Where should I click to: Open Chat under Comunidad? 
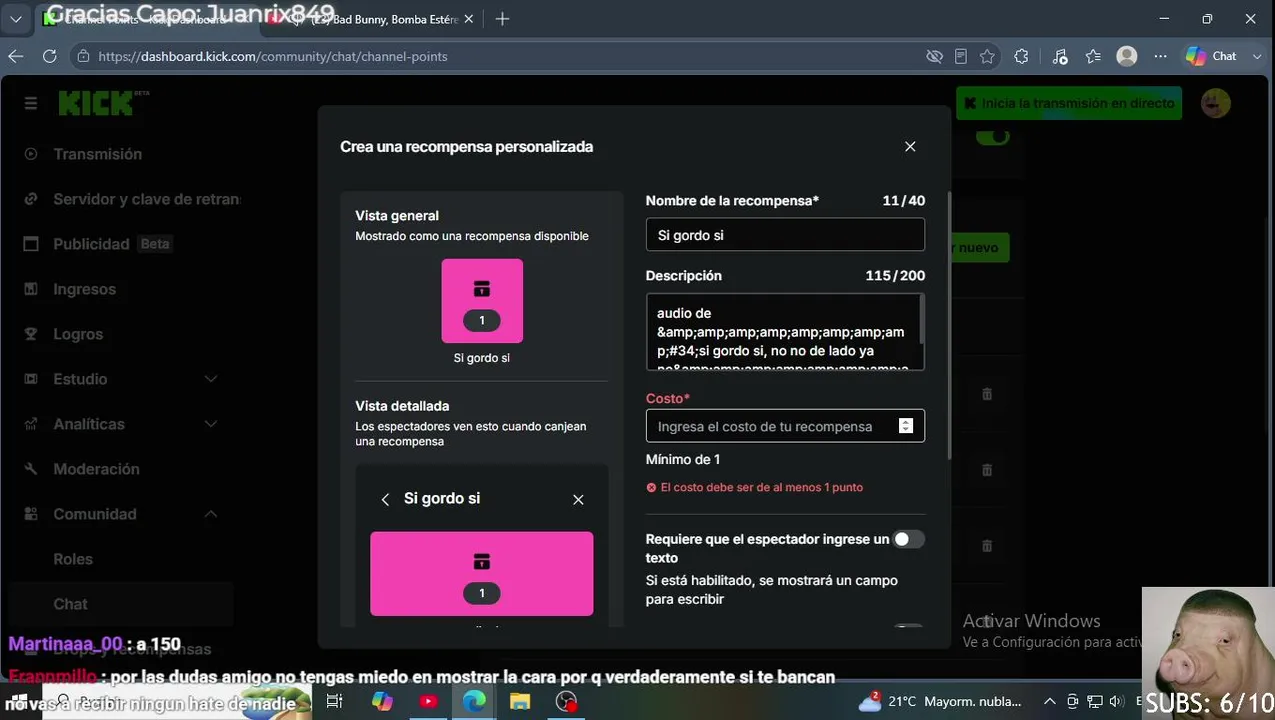(x=70, y=604)
